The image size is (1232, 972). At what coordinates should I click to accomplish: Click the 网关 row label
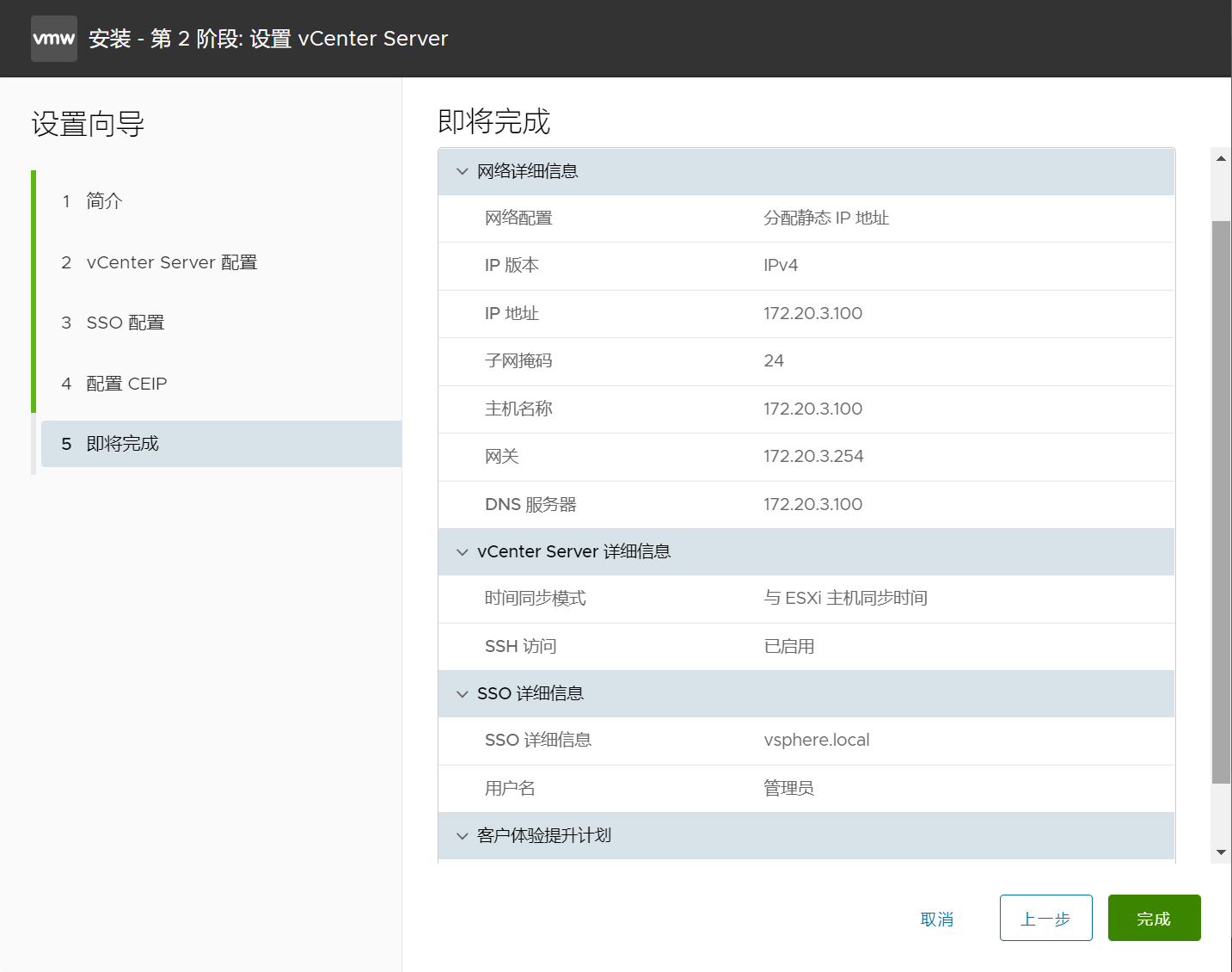point(502,456)
